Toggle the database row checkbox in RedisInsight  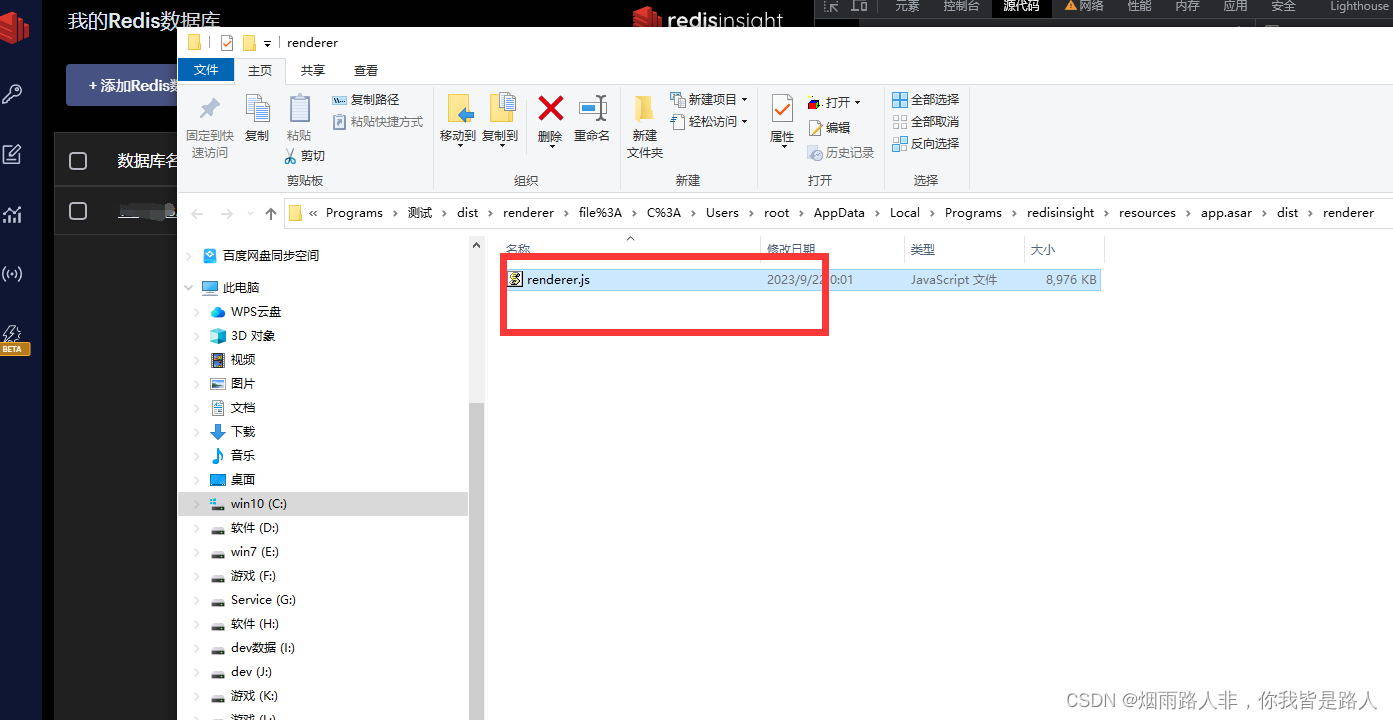[x=78, y=211]
